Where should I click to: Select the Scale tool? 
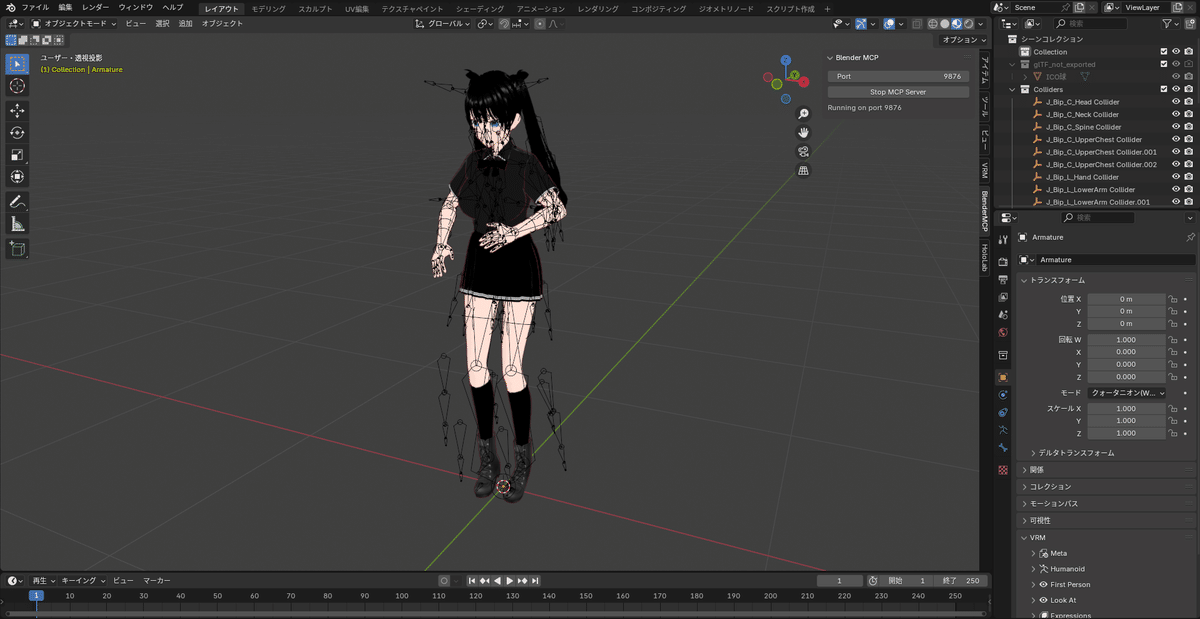click(x=17, y=155)
